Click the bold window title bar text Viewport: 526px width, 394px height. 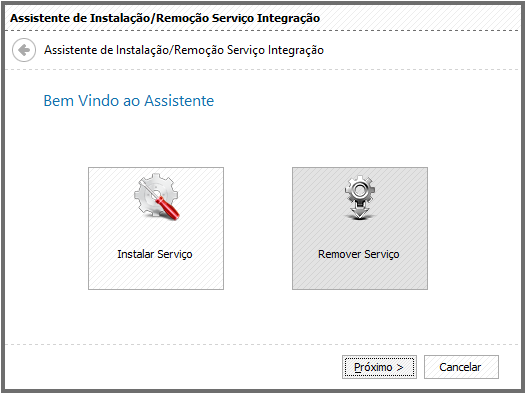165,18
